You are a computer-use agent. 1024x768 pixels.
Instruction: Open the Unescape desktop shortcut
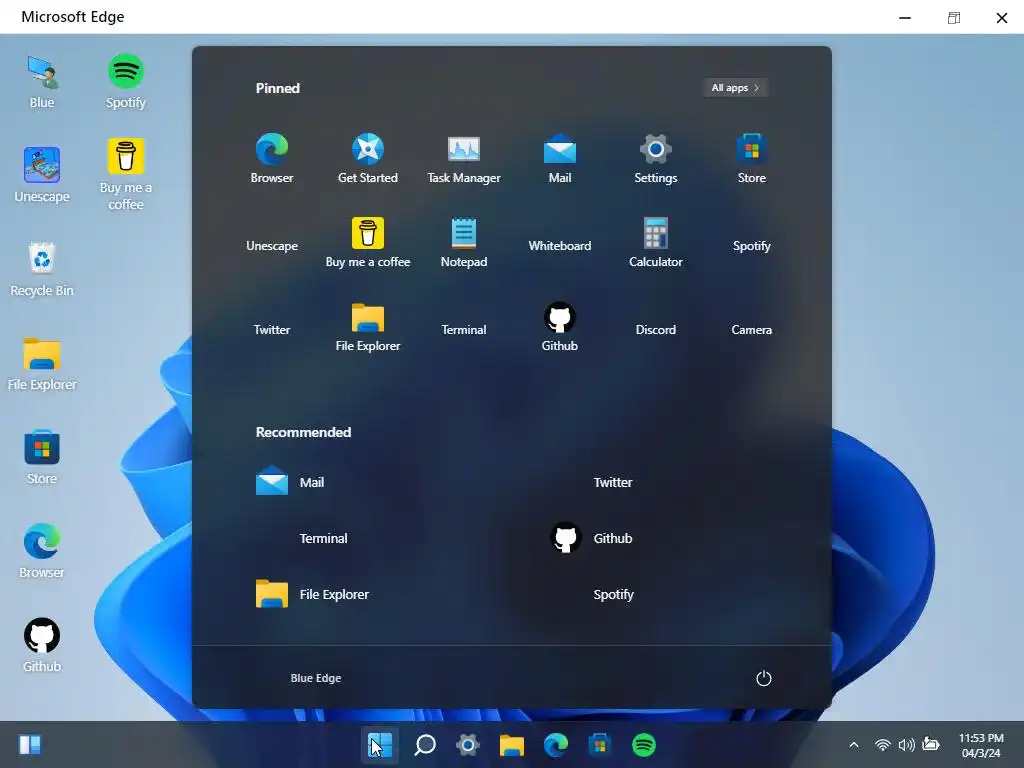click(42, 175)
